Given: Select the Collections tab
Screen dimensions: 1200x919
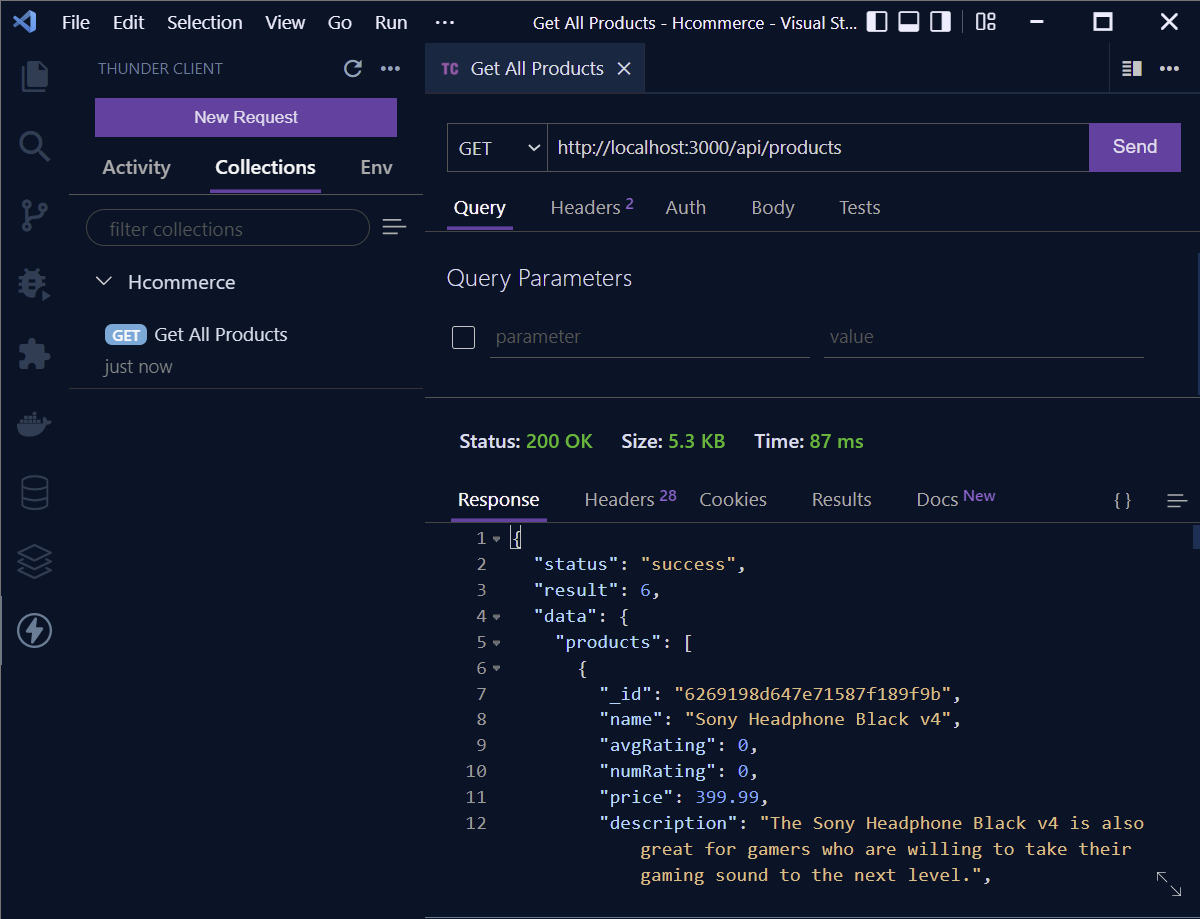Looking at the screenshot, I should coord(265,167).
